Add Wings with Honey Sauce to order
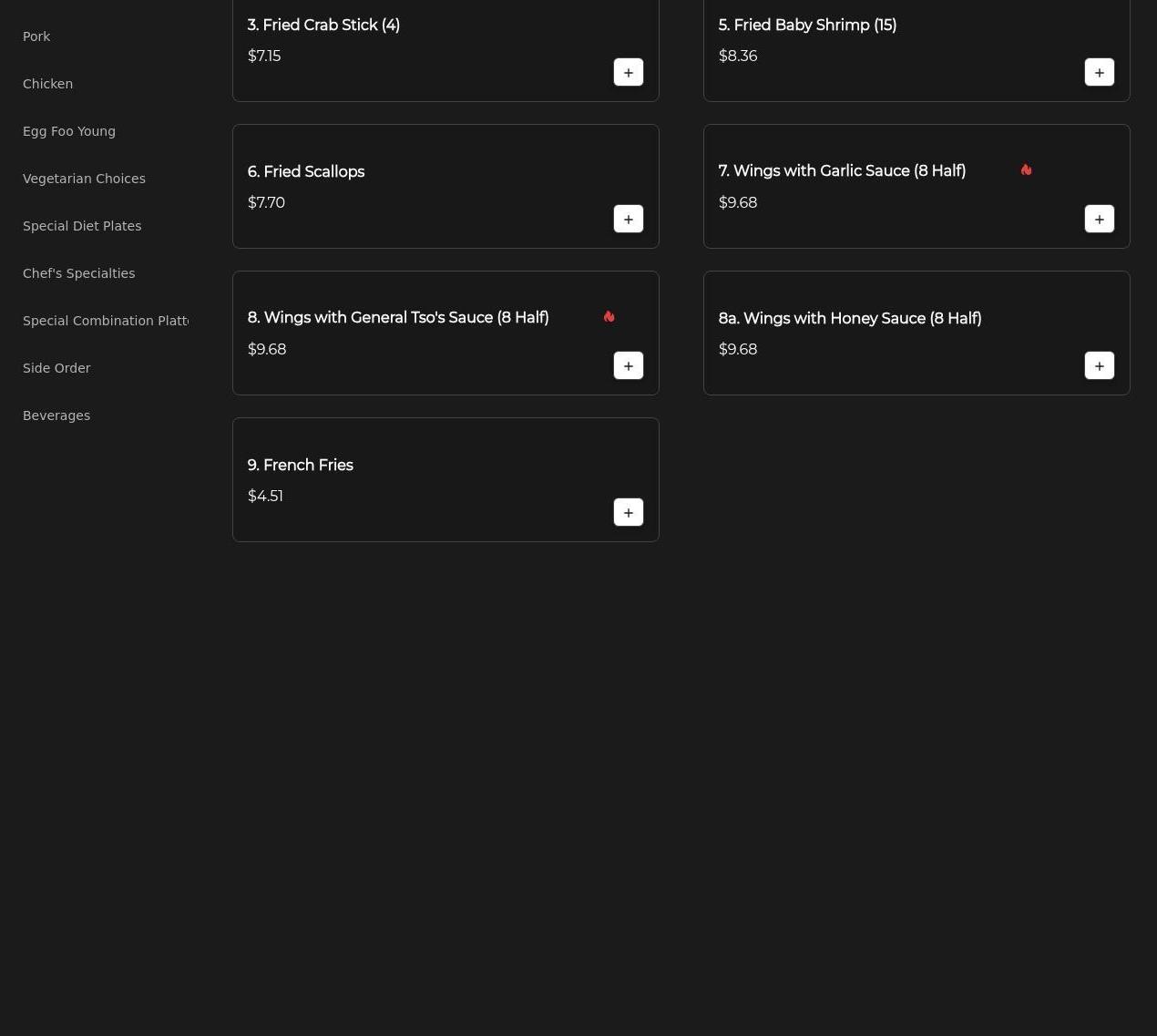1157x1036 pixels. tap(1099, 366)
